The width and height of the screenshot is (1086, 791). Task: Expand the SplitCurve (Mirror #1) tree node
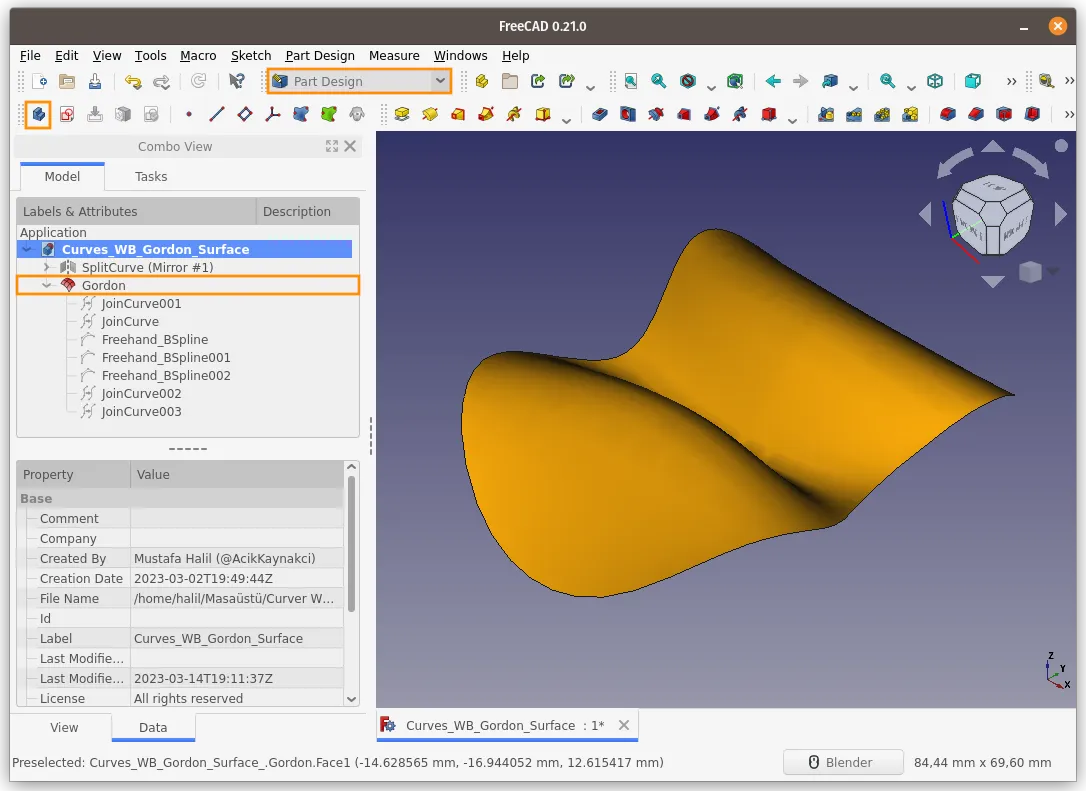[46, 267]
